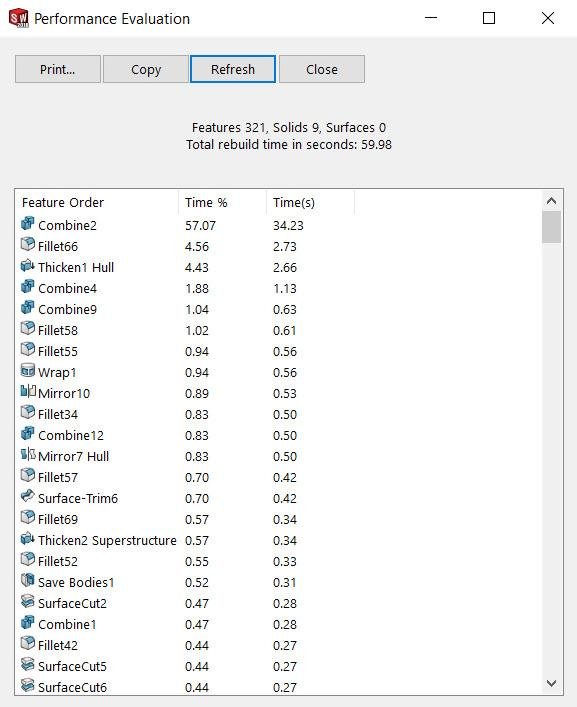This screenshot has width=577, height=707.
Task: Click the Save Bodies1 feature icon
Action: click(x=27, y=580)
